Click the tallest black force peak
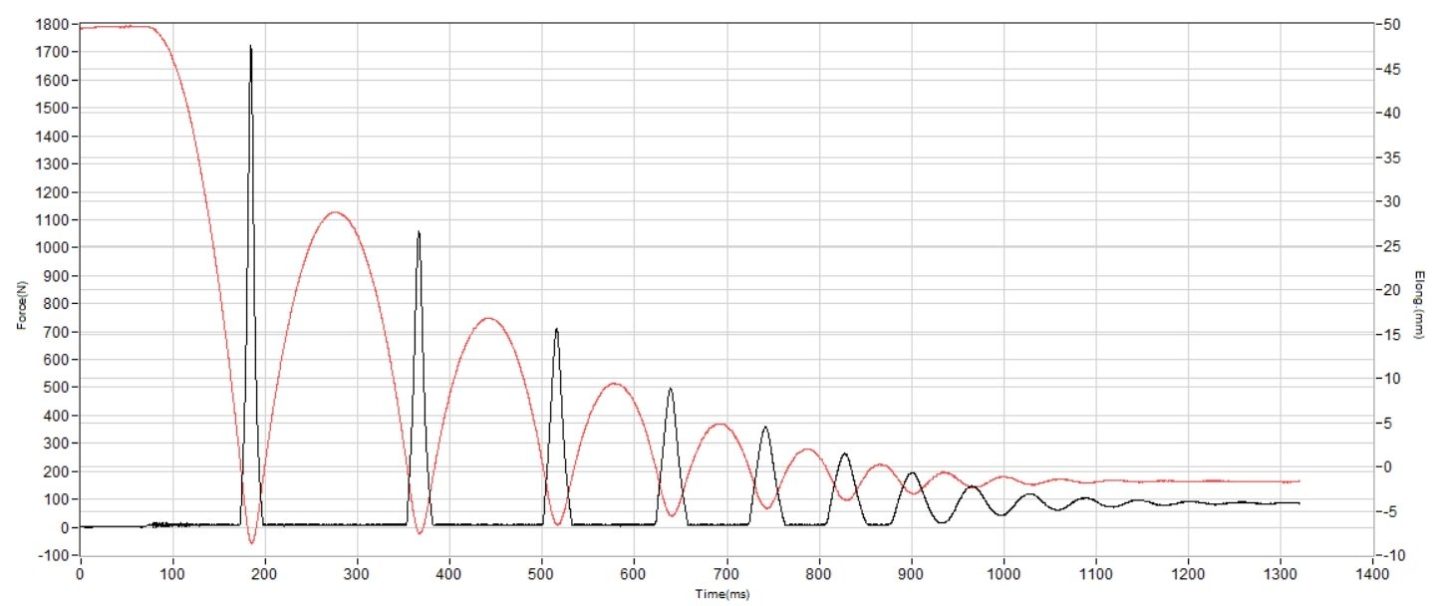Viewport: 1440px width, 606px height. [x=250, y=48]
